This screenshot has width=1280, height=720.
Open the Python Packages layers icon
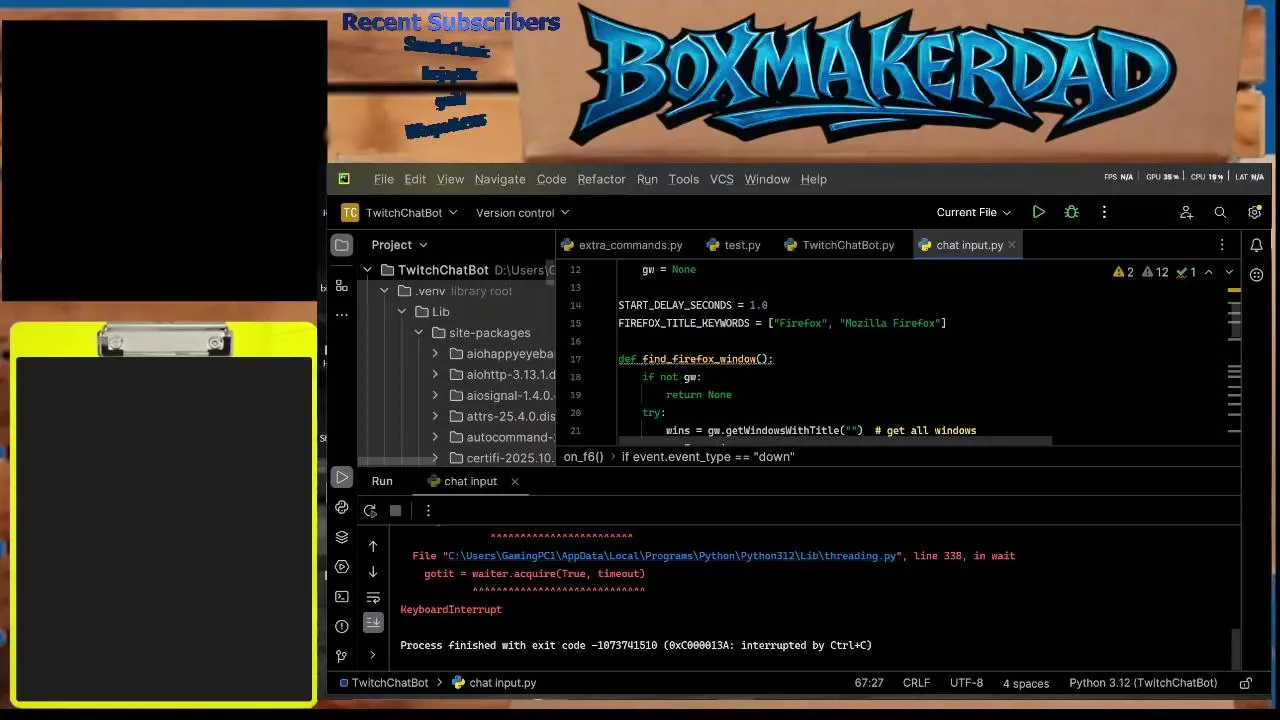click(342, 537)
